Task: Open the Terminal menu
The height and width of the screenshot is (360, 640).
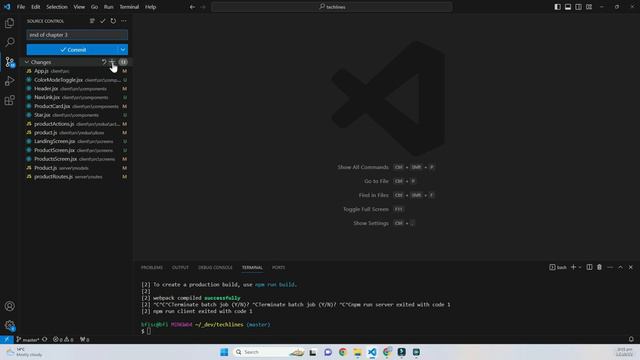Action: pos(129,7)
